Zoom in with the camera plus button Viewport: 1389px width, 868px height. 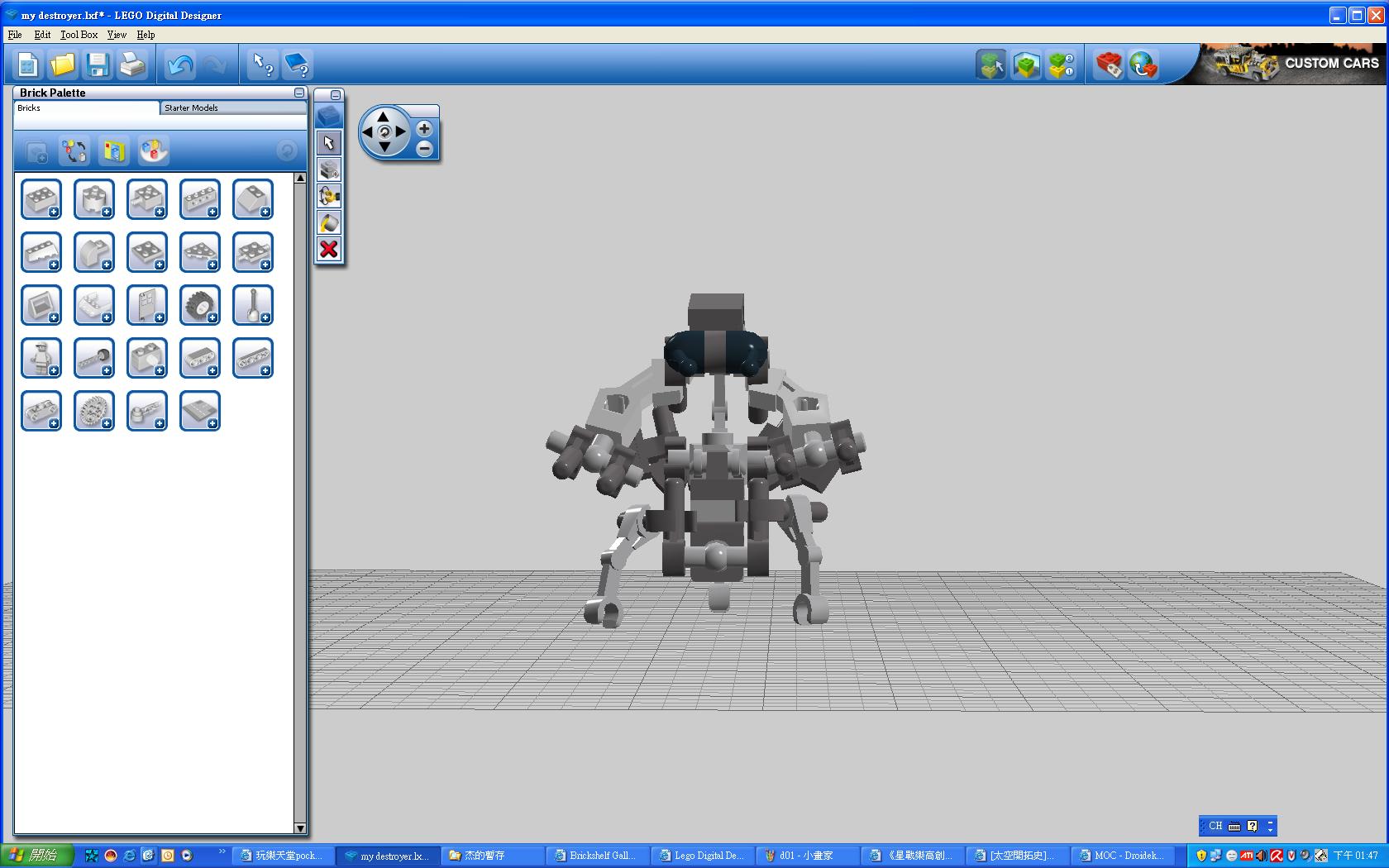(424, 129)
